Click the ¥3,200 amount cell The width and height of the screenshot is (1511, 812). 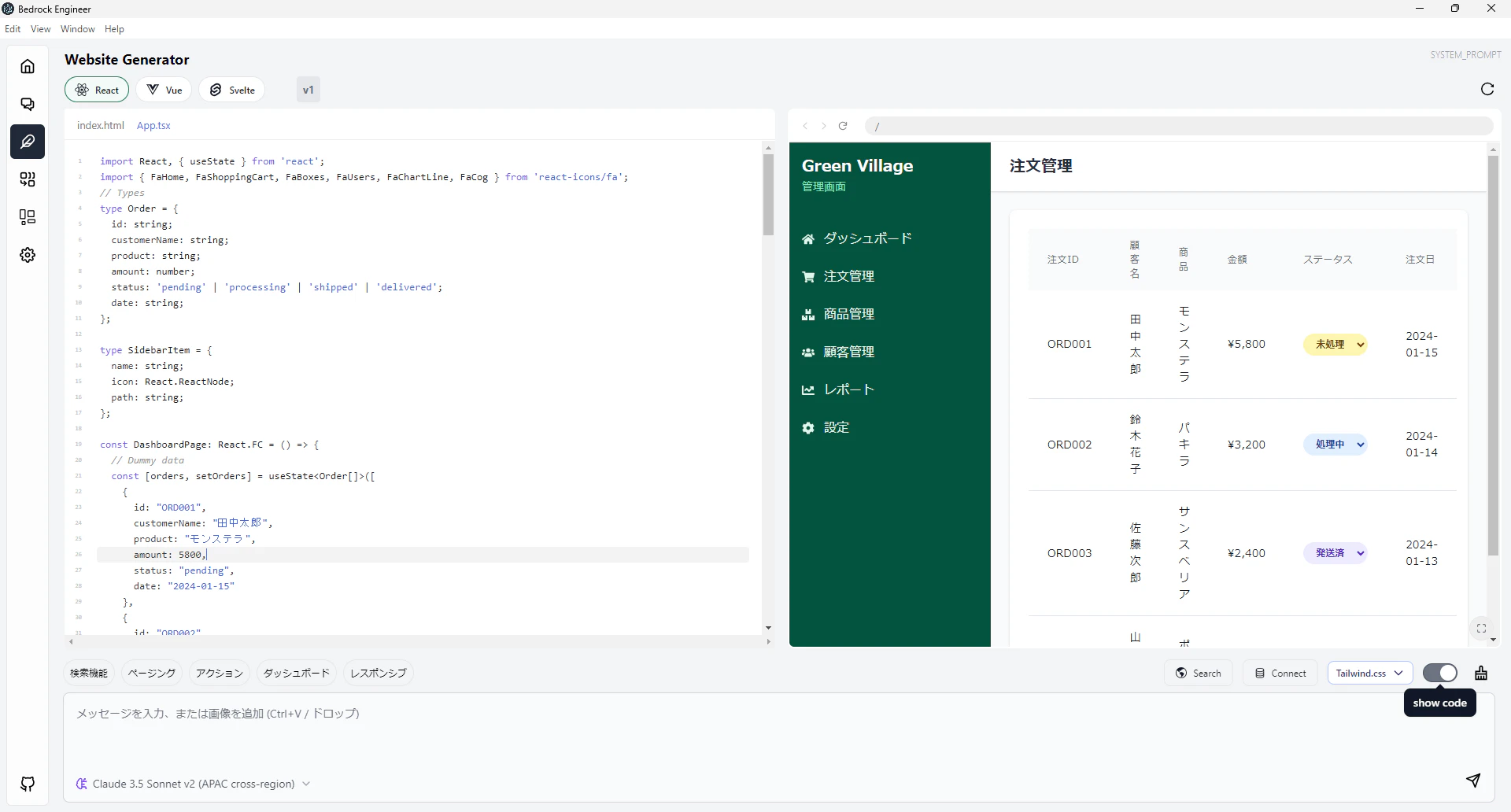pos(1247,445)
